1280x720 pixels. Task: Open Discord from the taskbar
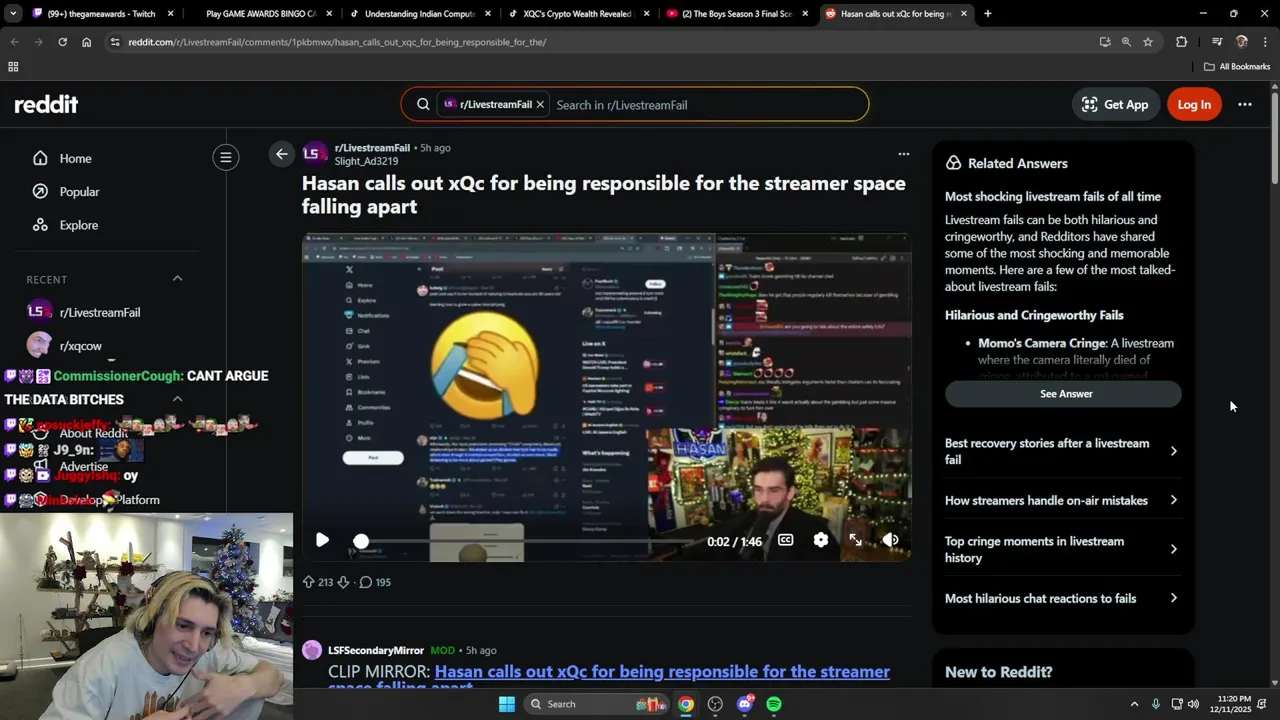(744, 704)
